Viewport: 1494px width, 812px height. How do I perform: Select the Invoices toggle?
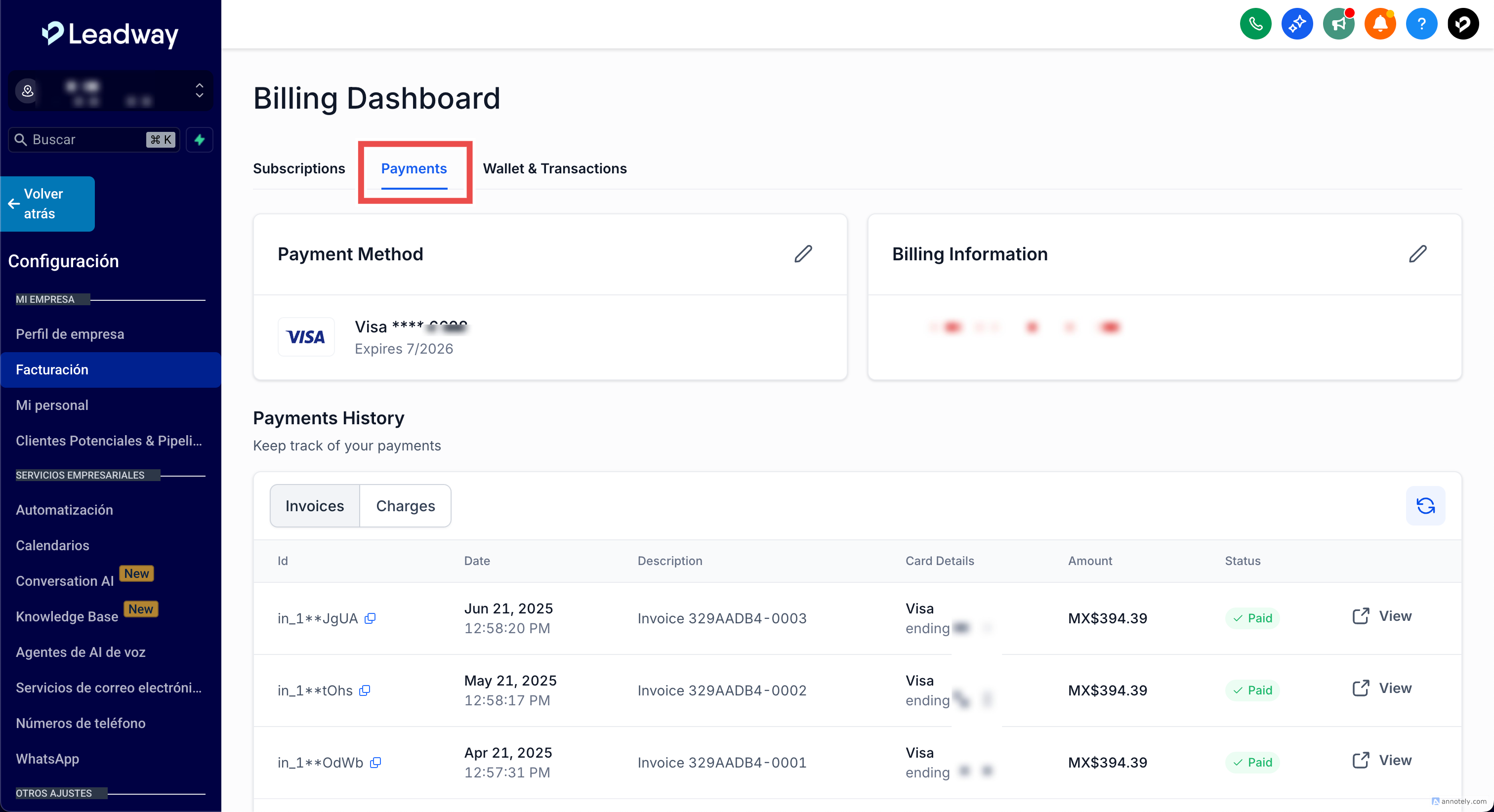314,506
